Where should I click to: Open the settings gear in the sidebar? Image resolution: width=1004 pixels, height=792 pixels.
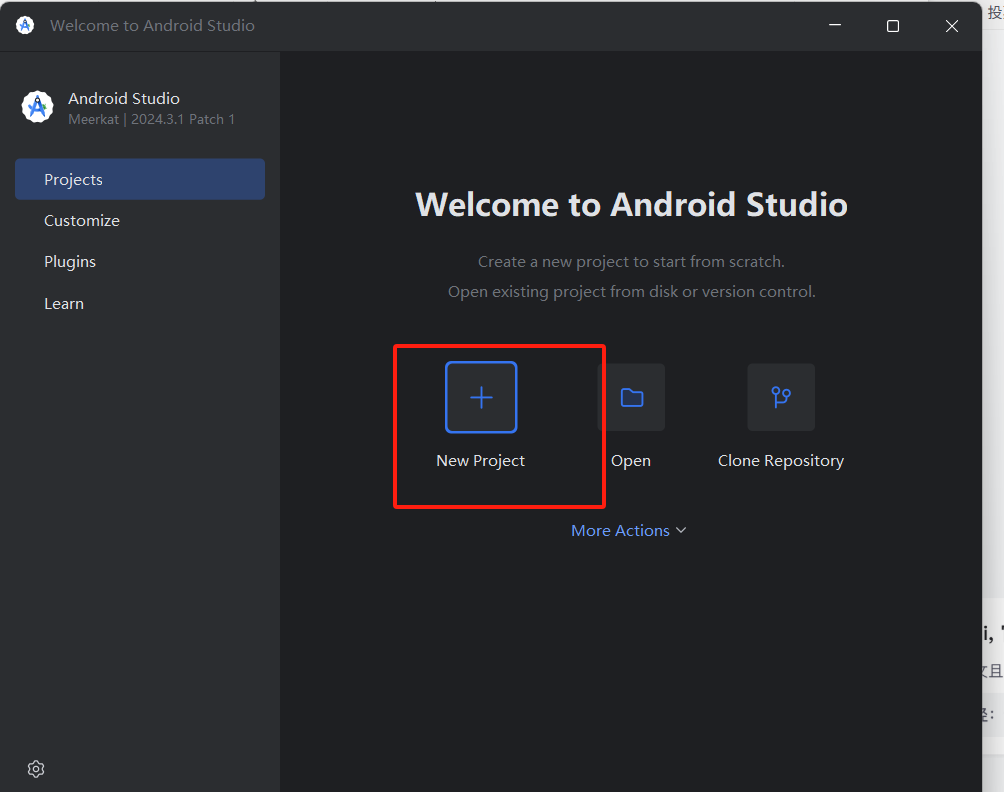coord(36,768)
